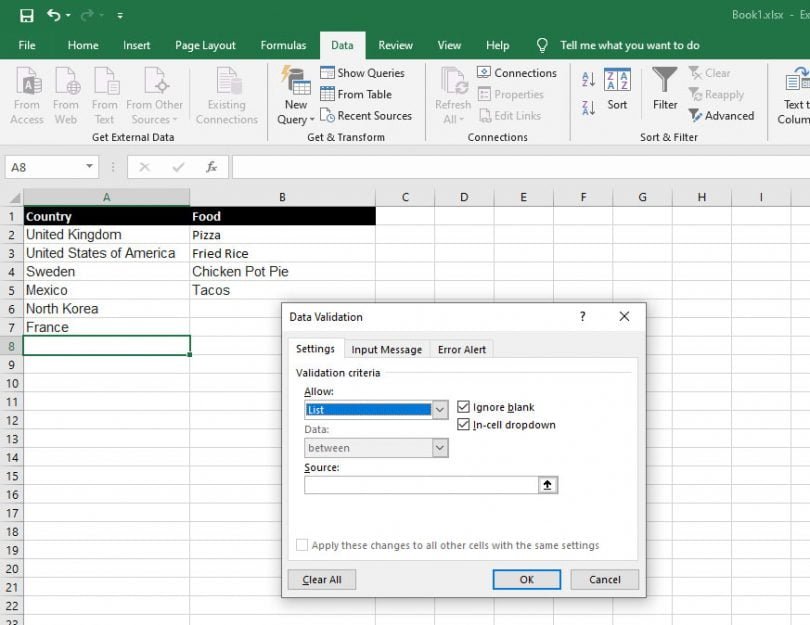The height and width of the screenshot is (625, 810).
Task: Open Existing Connections
Action: point(227,95)
